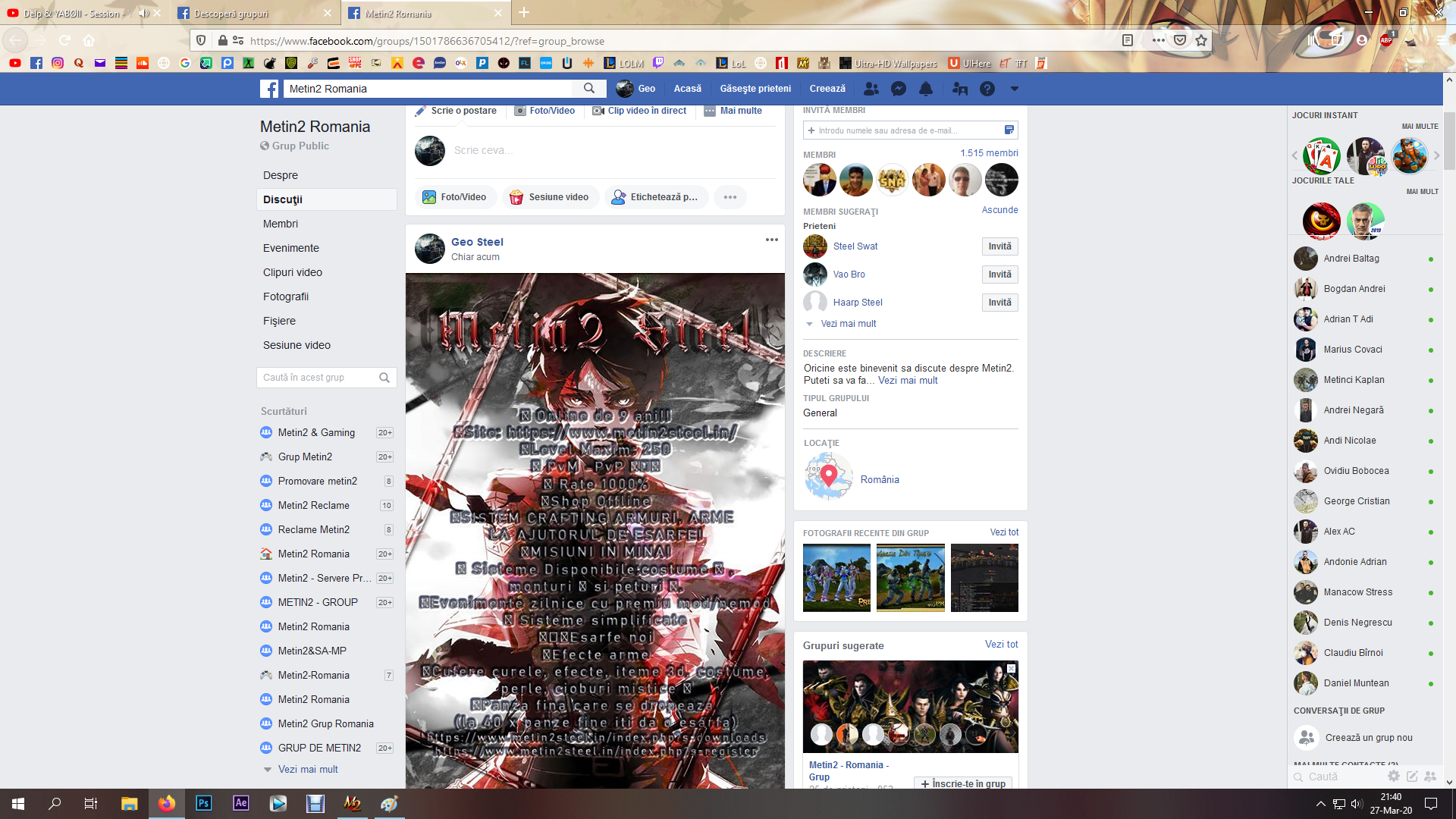1456x819 pixels.
Task: Click the 1.515 membri link
Action: coord(988,153)
